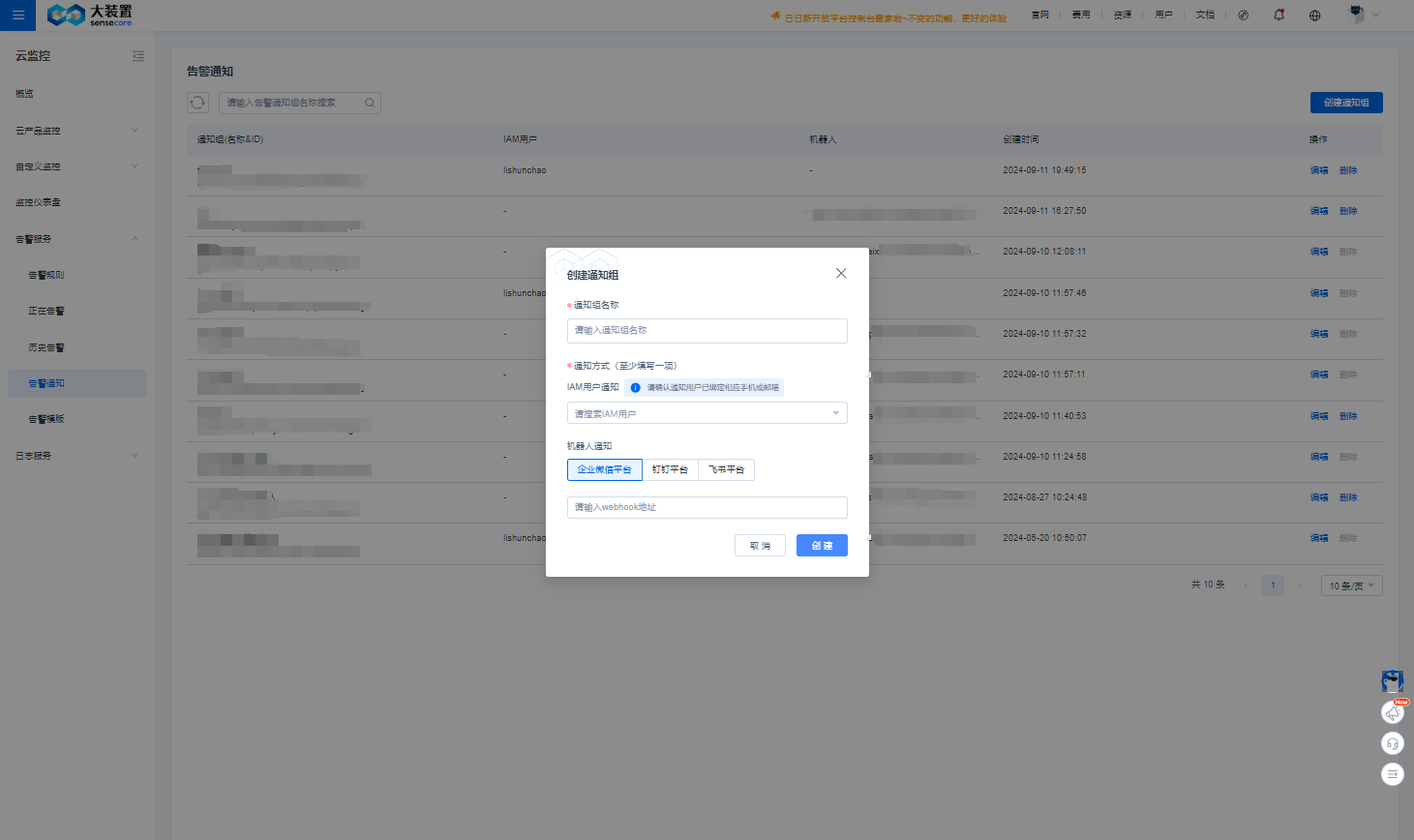The height and width of the screenshot is (840, 1414).
Task: Click the blue 创建 button in the dialog
Action: (822, 546)
